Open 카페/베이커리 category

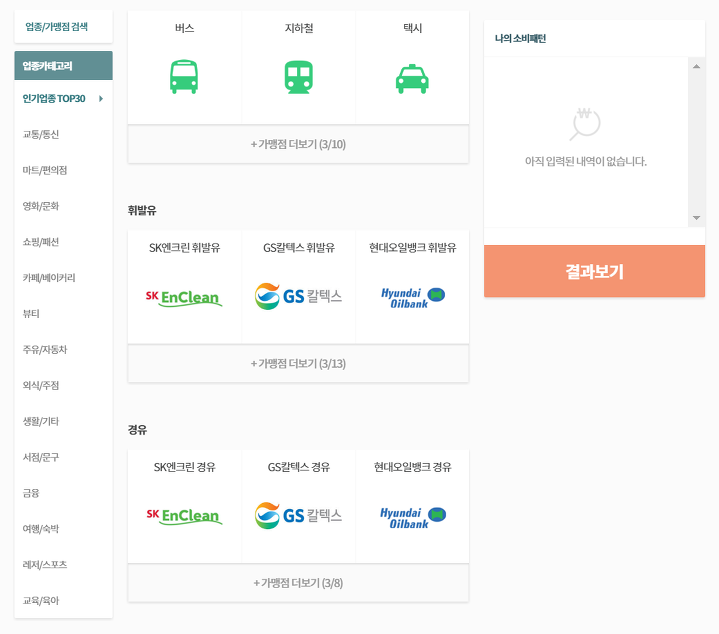click(48, 277)
